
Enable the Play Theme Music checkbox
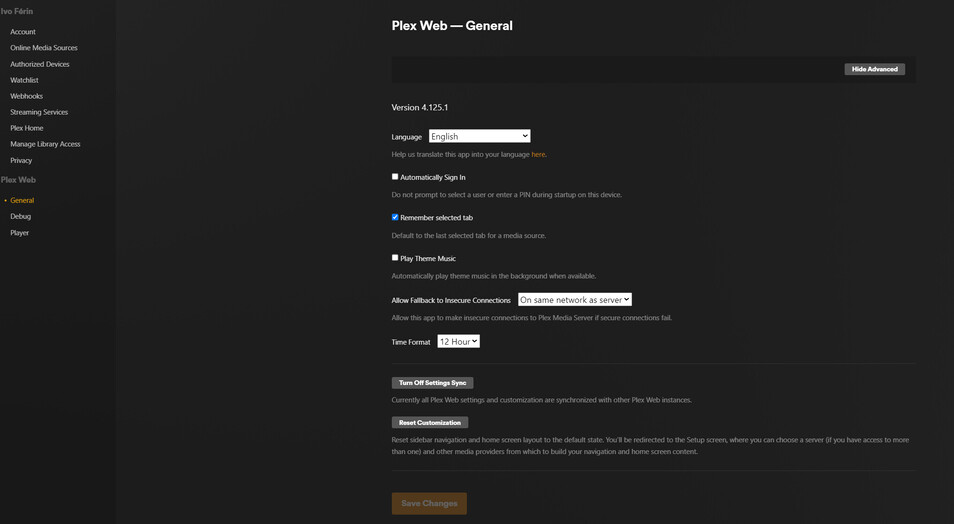[395, 258]
